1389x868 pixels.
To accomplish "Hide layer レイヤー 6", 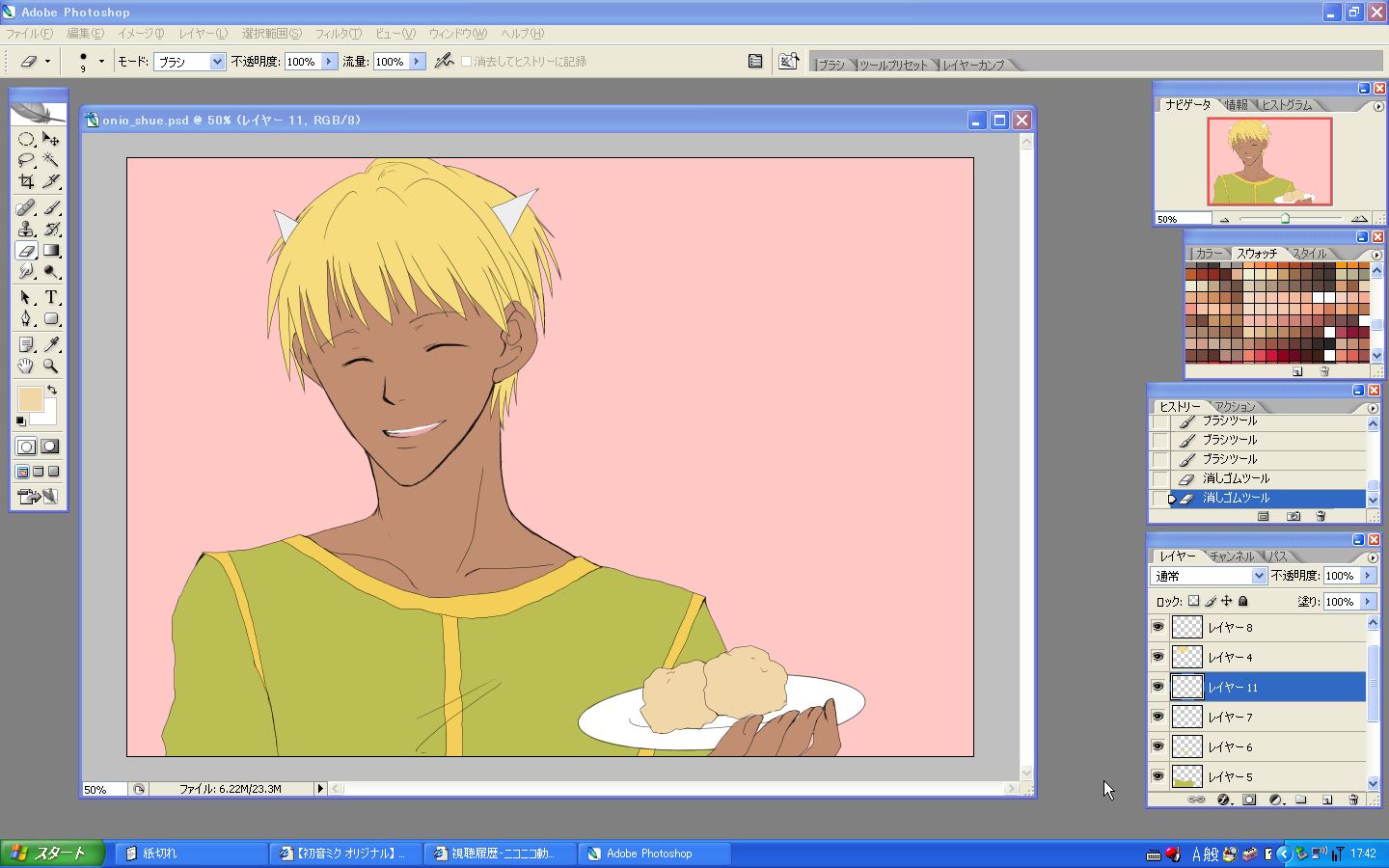I will [1157, 746].
